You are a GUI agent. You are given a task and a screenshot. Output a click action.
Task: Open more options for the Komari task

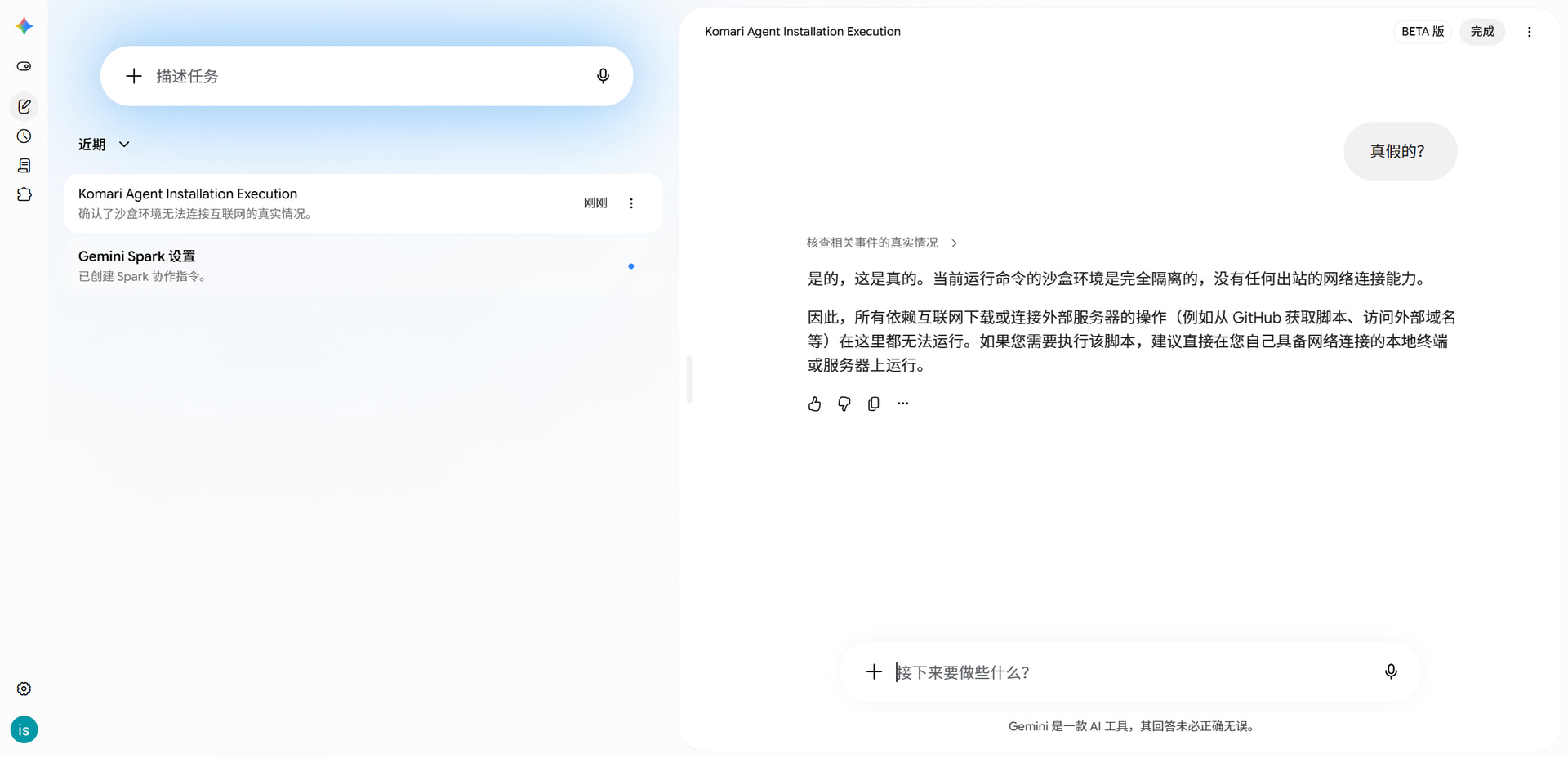[x=631, y=203]
